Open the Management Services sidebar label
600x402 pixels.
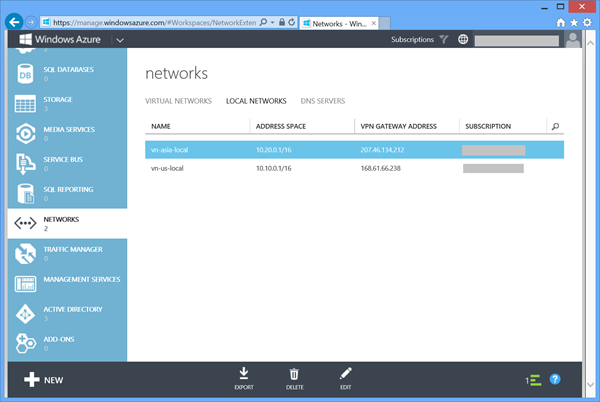point(82,280)
